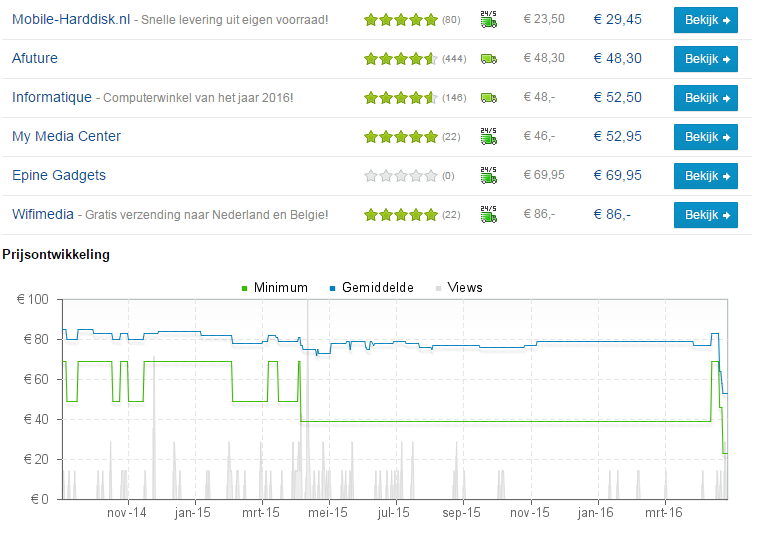Click Bekijk button for Informatique
This screenshot has height=538, width=763.
point(706,98)
